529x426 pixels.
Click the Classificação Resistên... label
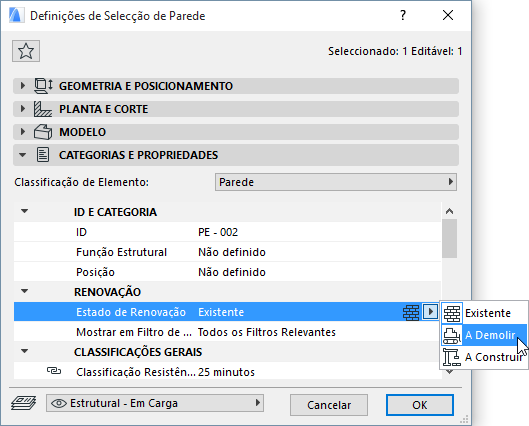tap(136, 372)
